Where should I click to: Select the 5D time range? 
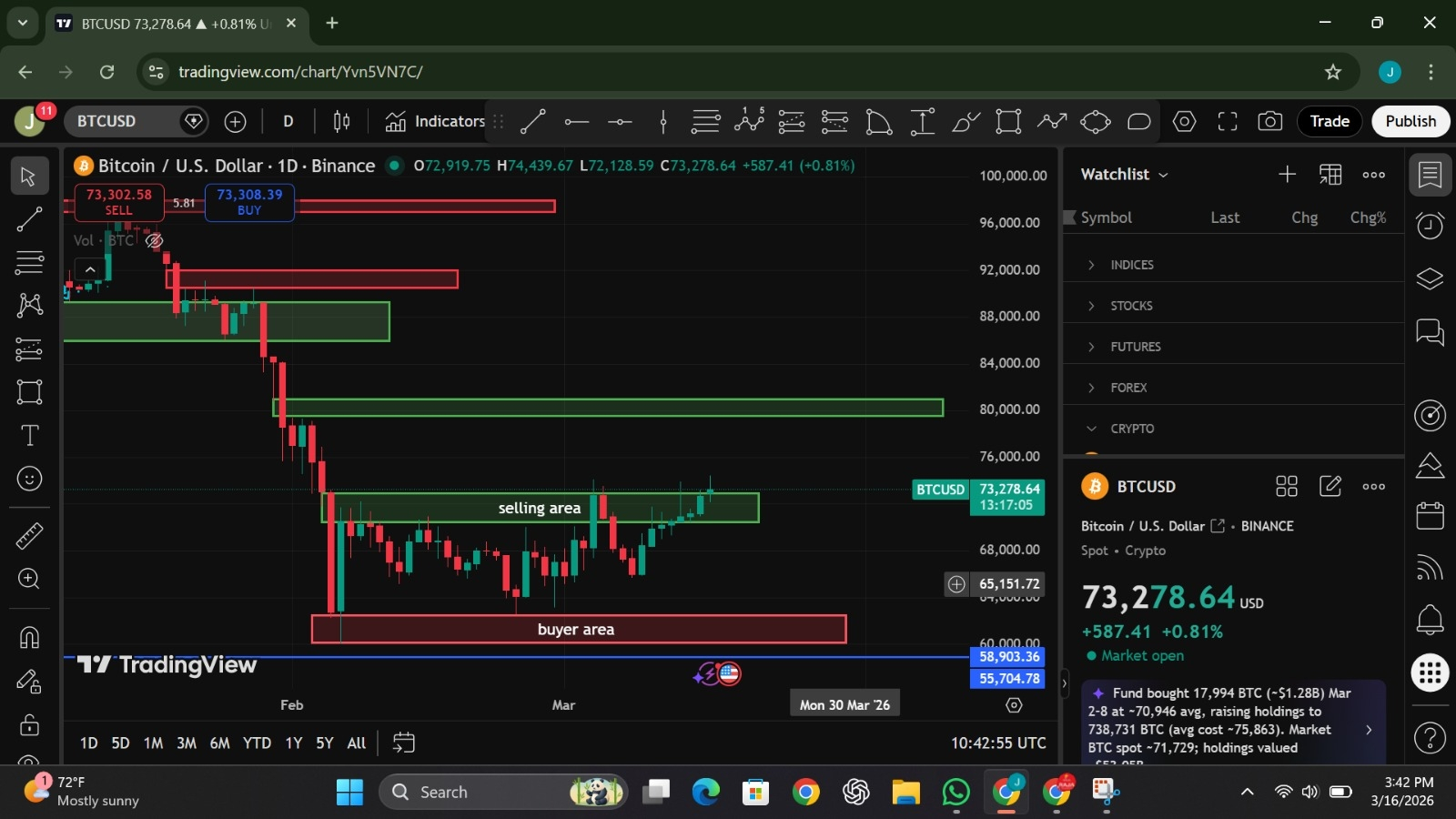click(120, 743)
